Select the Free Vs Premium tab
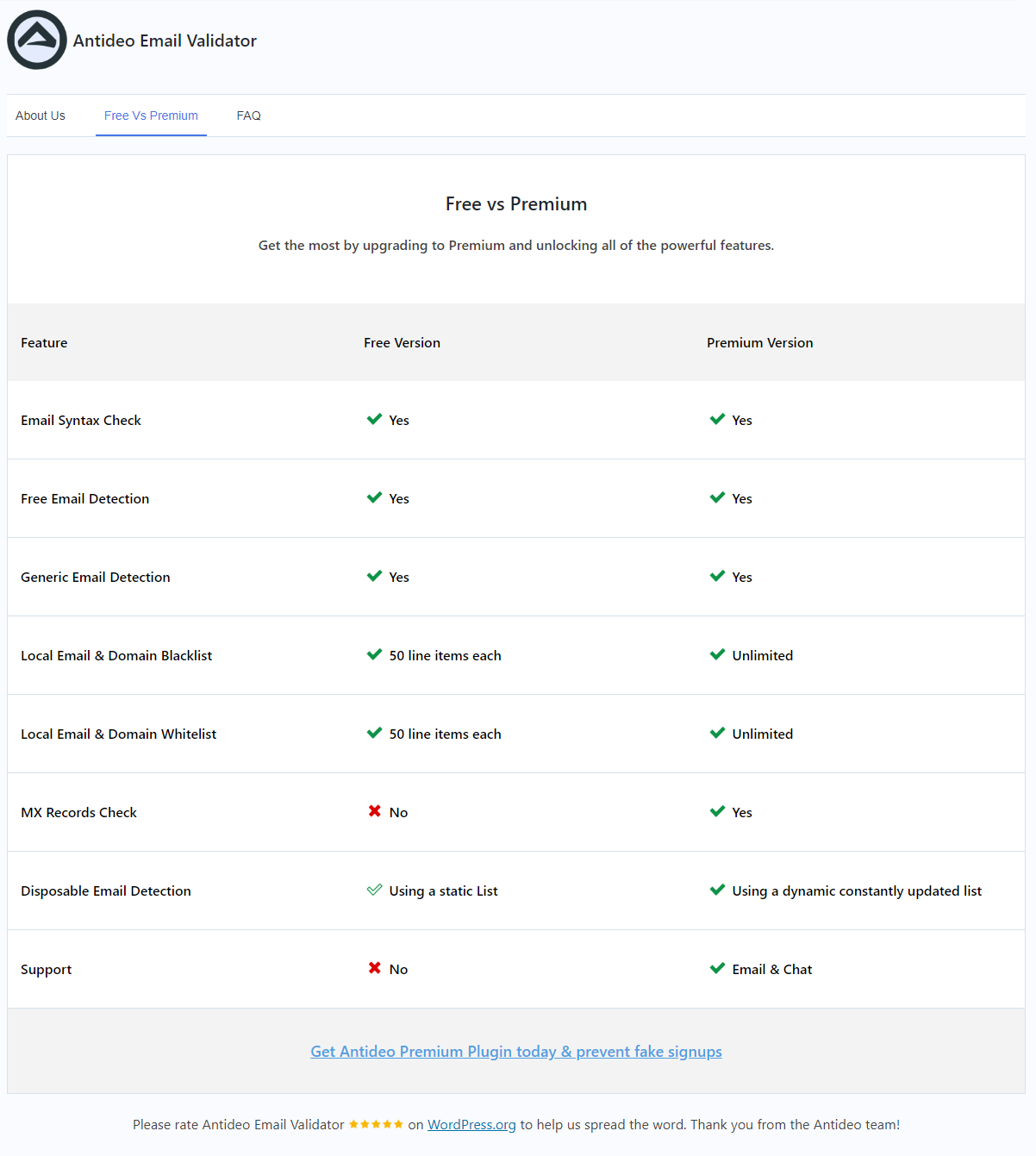Screen dimensions: 1036x1156 click(x=151, y=116)
